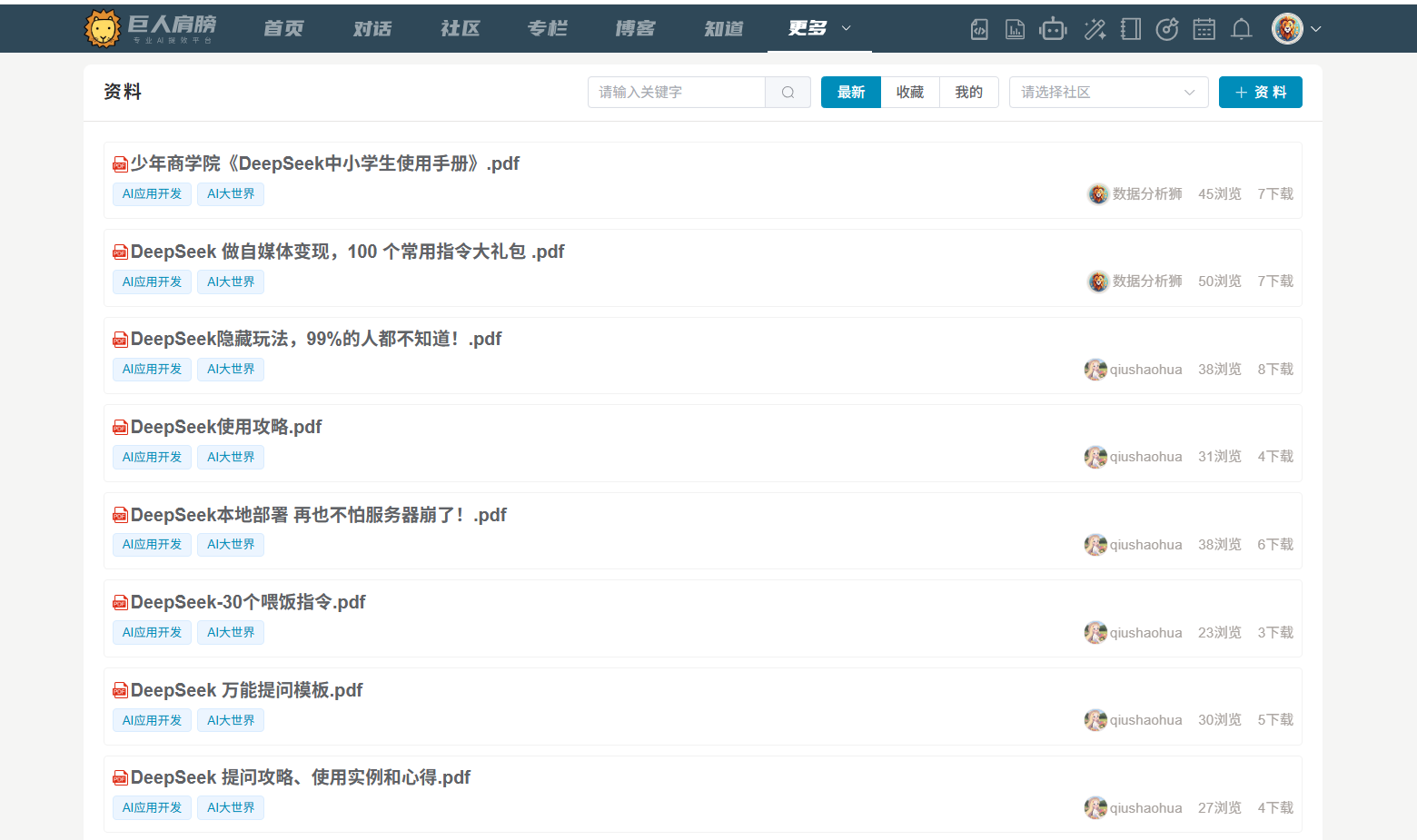Click the + 资料 add button
Image resolution: width=1417 pixels, height=840 pixels.
[x=1261, y=92]
